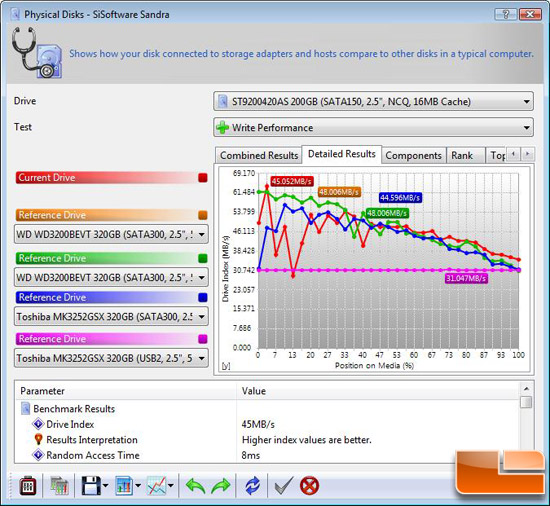
Task: Click the orange 48.006MB/s chart label
Action: point(339,192)
